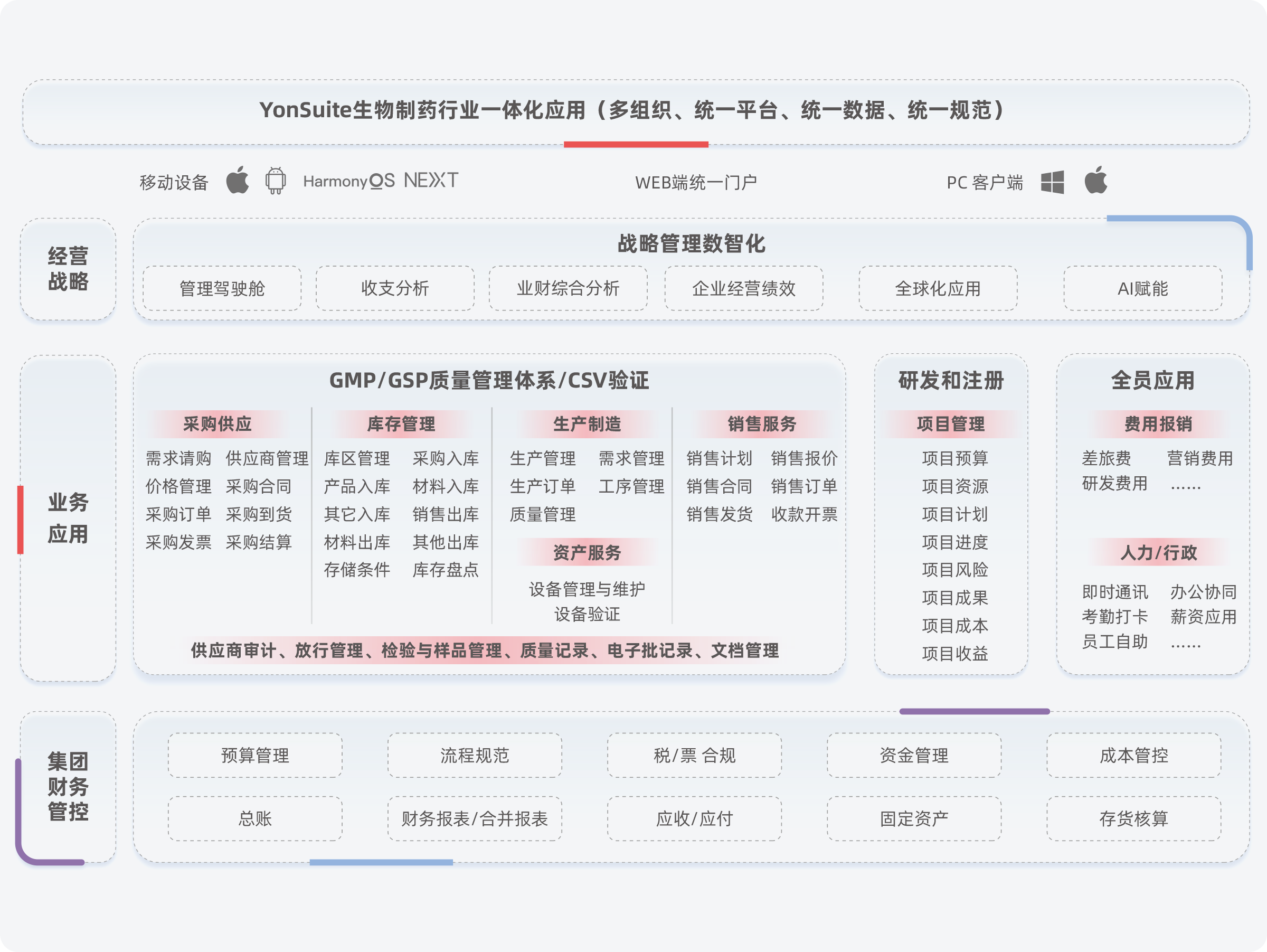Select the Windows logo beside PC 客户端
This screenshot has width=1267, height=952.
[1053, 182]
